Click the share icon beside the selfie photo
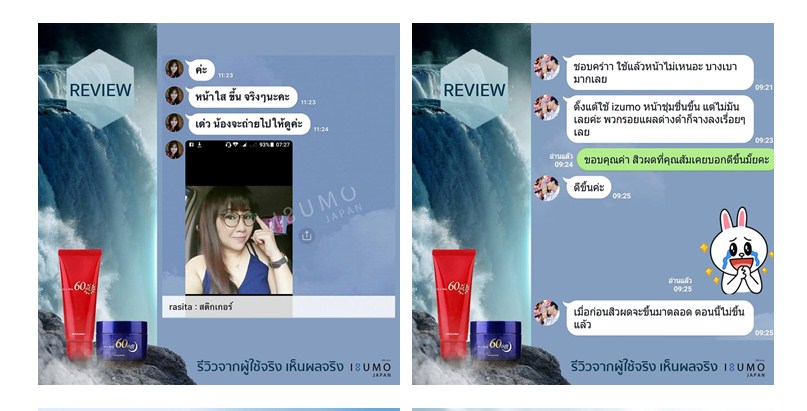Image resolution: width=807 pixels, height=411 pixels. pos(307,236)
